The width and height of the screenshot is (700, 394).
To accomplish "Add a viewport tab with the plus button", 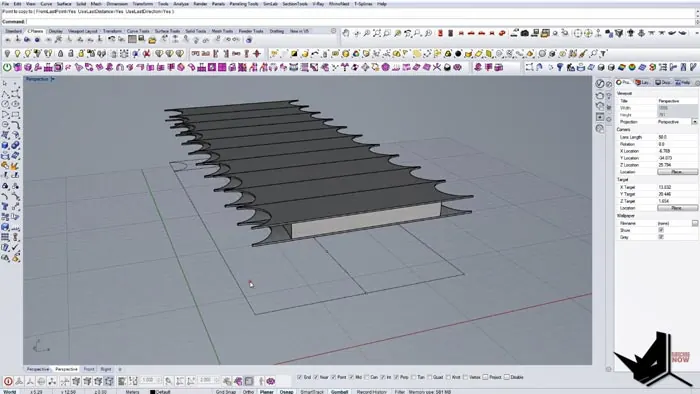I will (x=120, y=369).
